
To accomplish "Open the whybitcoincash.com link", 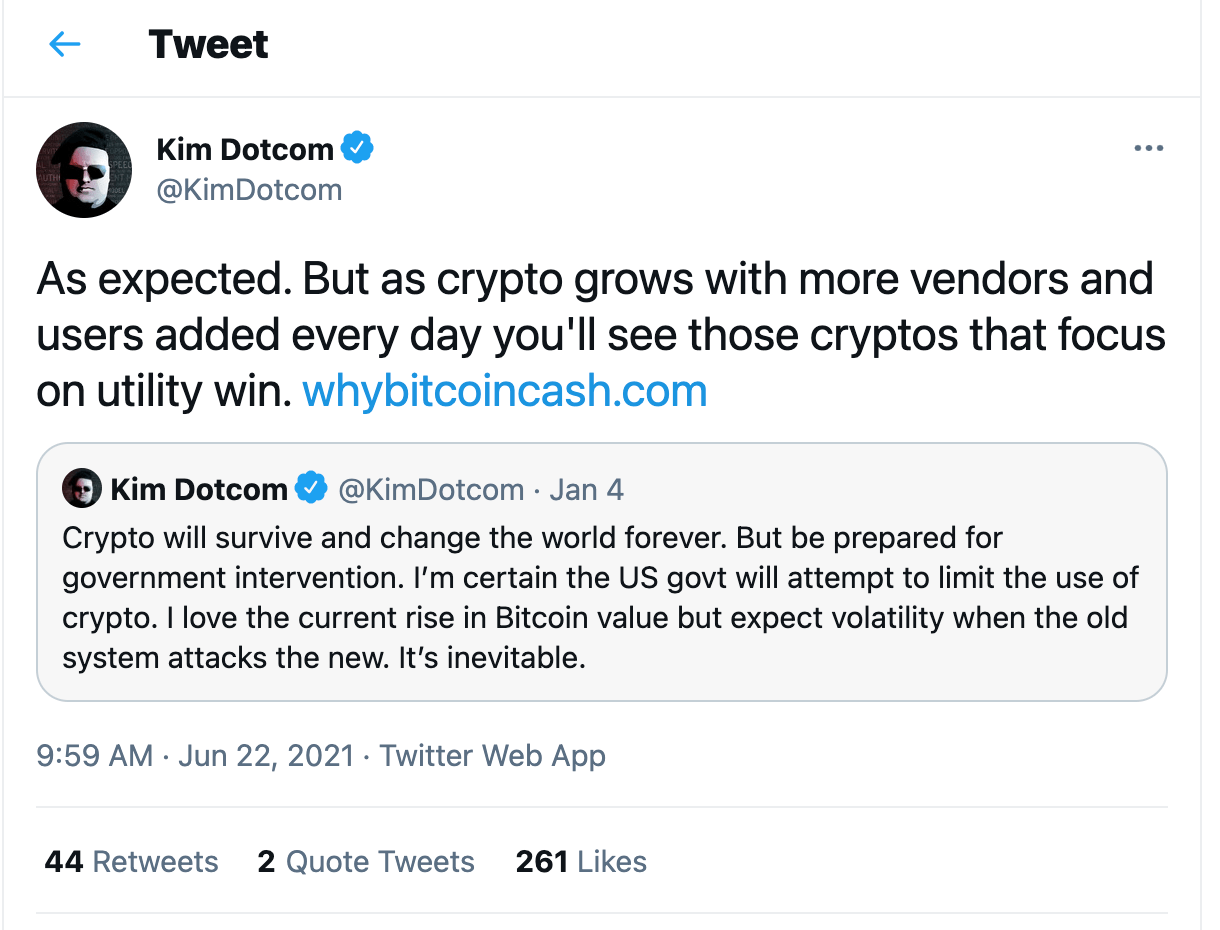I will coord(504,390).
